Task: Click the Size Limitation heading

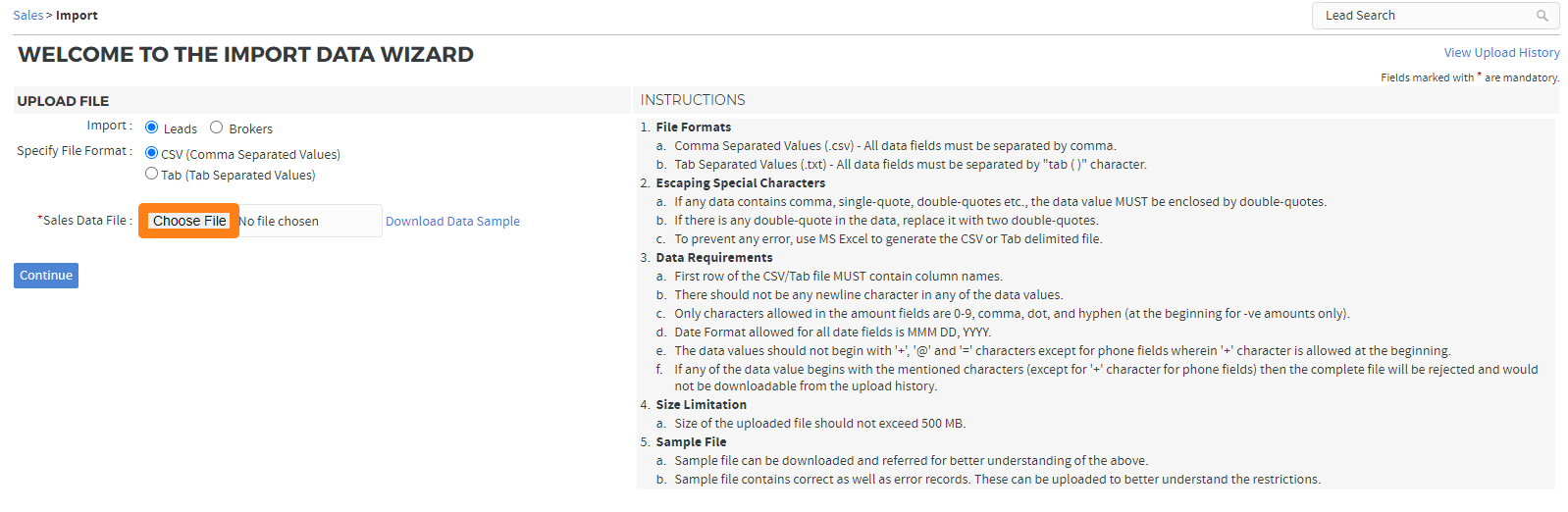Action: coord(702,405)
